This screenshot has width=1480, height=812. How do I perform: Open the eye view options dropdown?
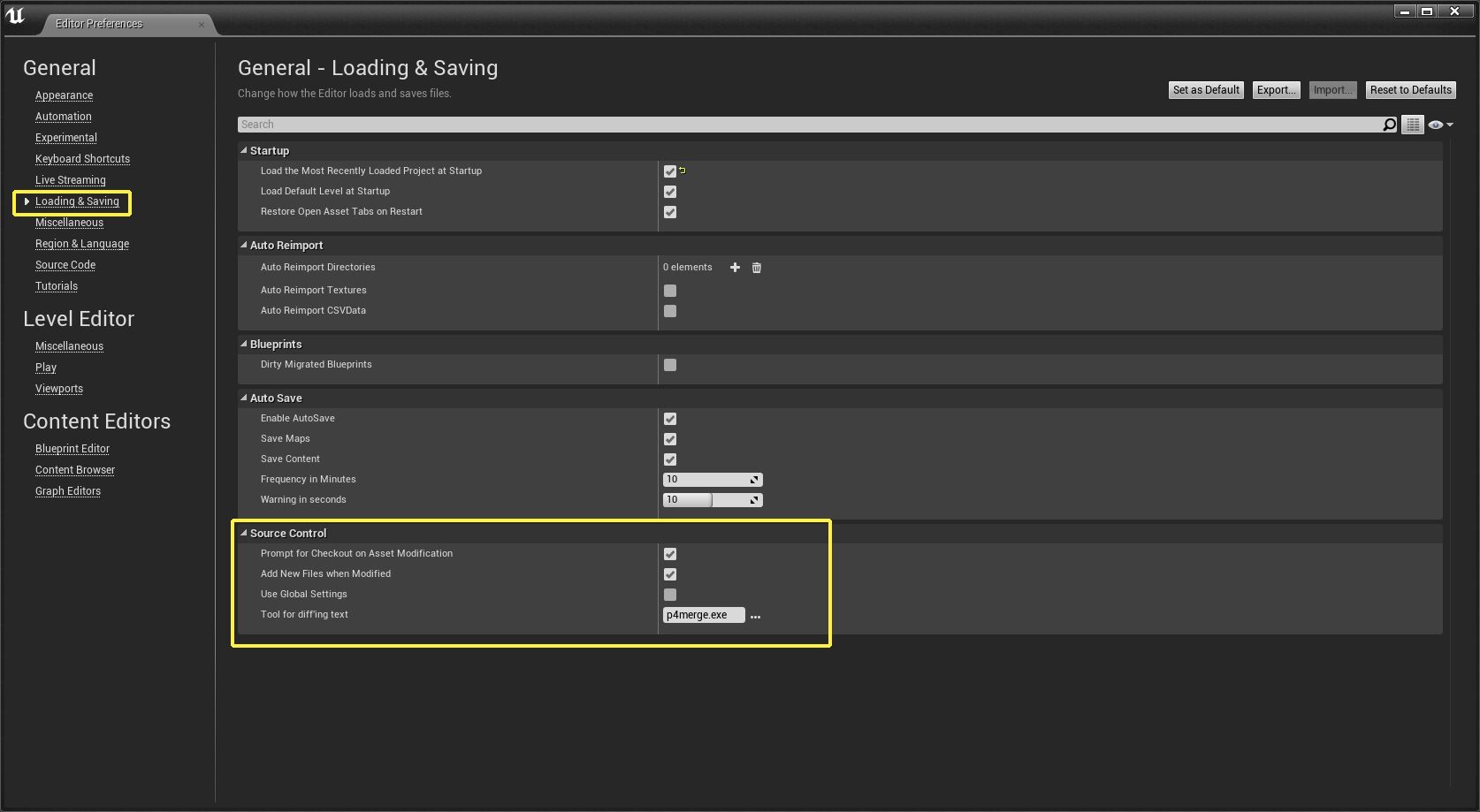tap(1440, 125)
